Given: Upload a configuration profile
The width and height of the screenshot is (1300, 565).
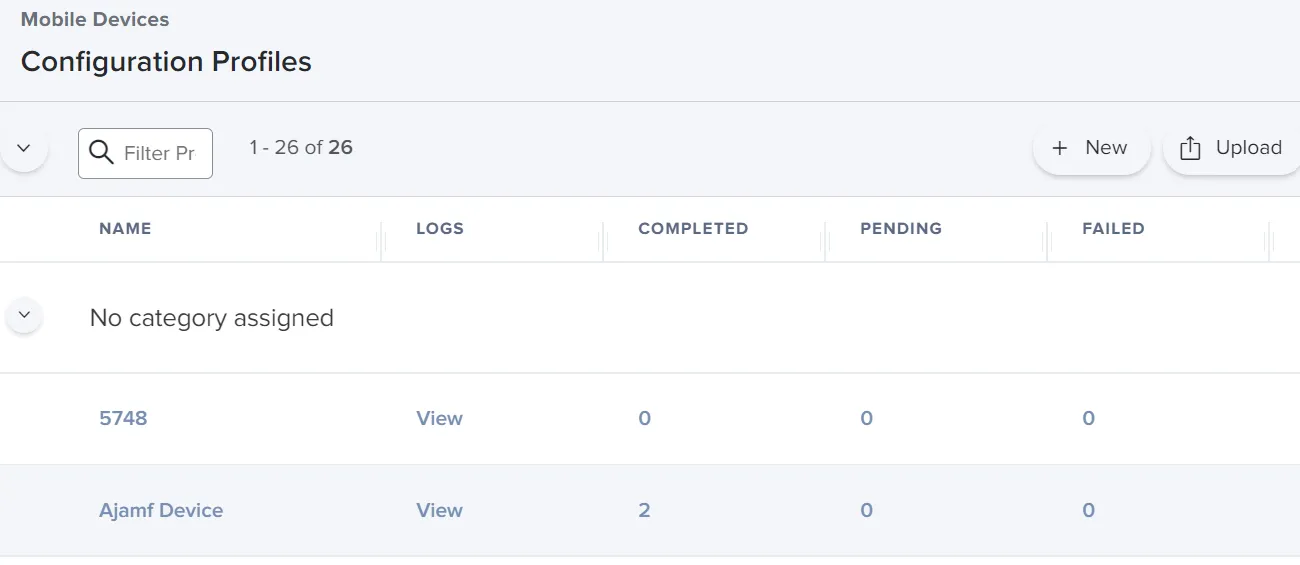Looking at the screenshot, I should coord(1233,148).
